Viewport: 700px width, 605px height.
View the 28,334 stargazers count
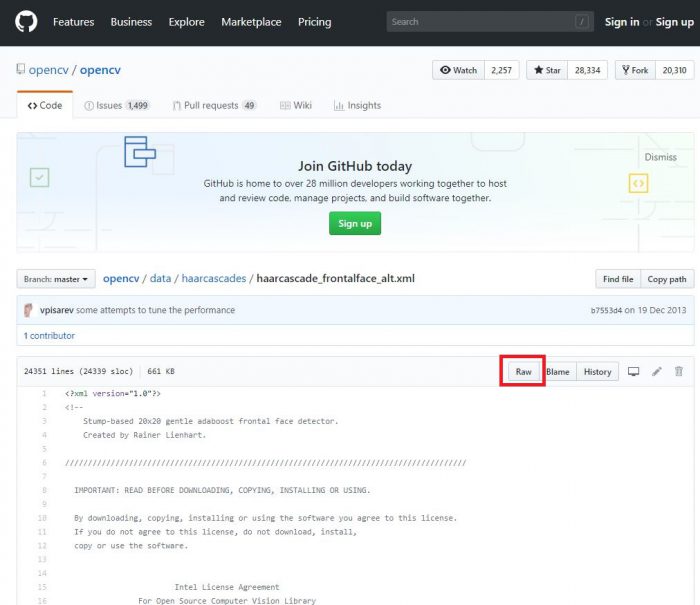588,70
